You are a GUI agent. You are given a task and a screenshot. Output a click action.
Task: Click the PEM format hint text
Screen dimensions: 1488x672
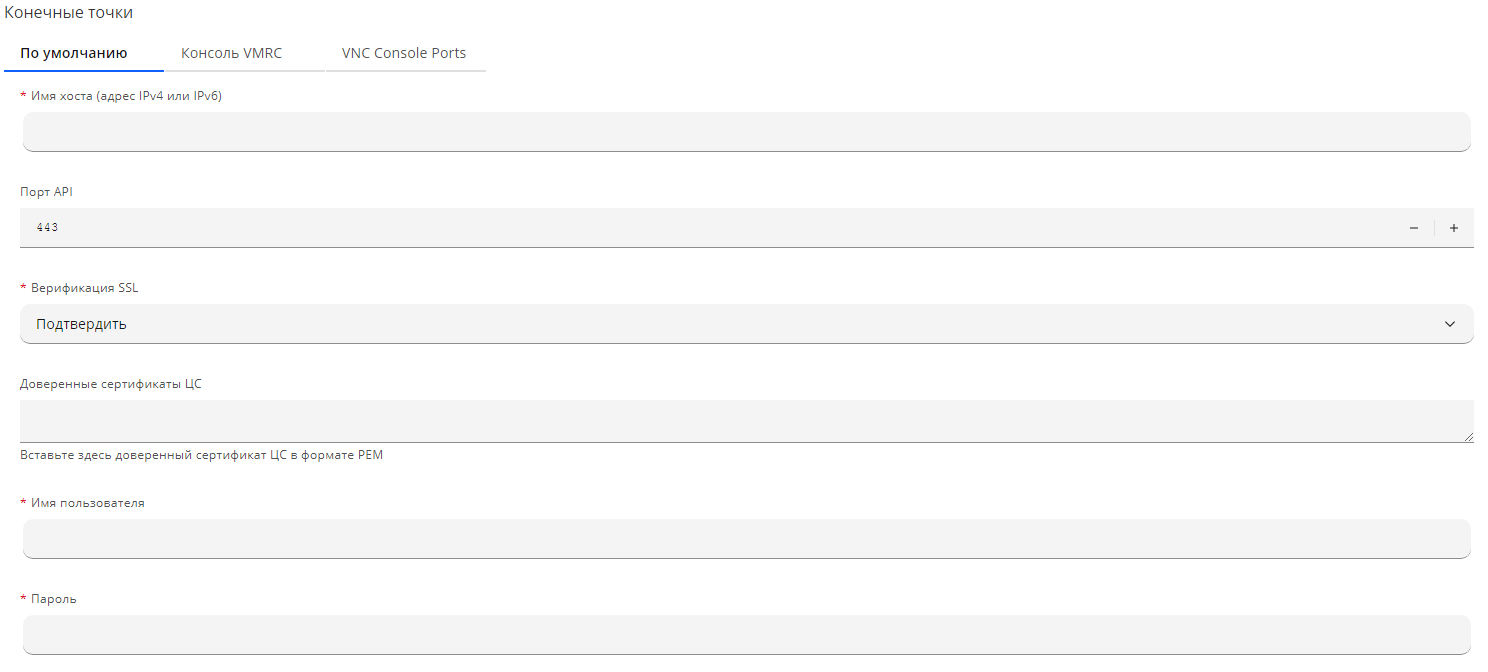click(x=201, y=455)
